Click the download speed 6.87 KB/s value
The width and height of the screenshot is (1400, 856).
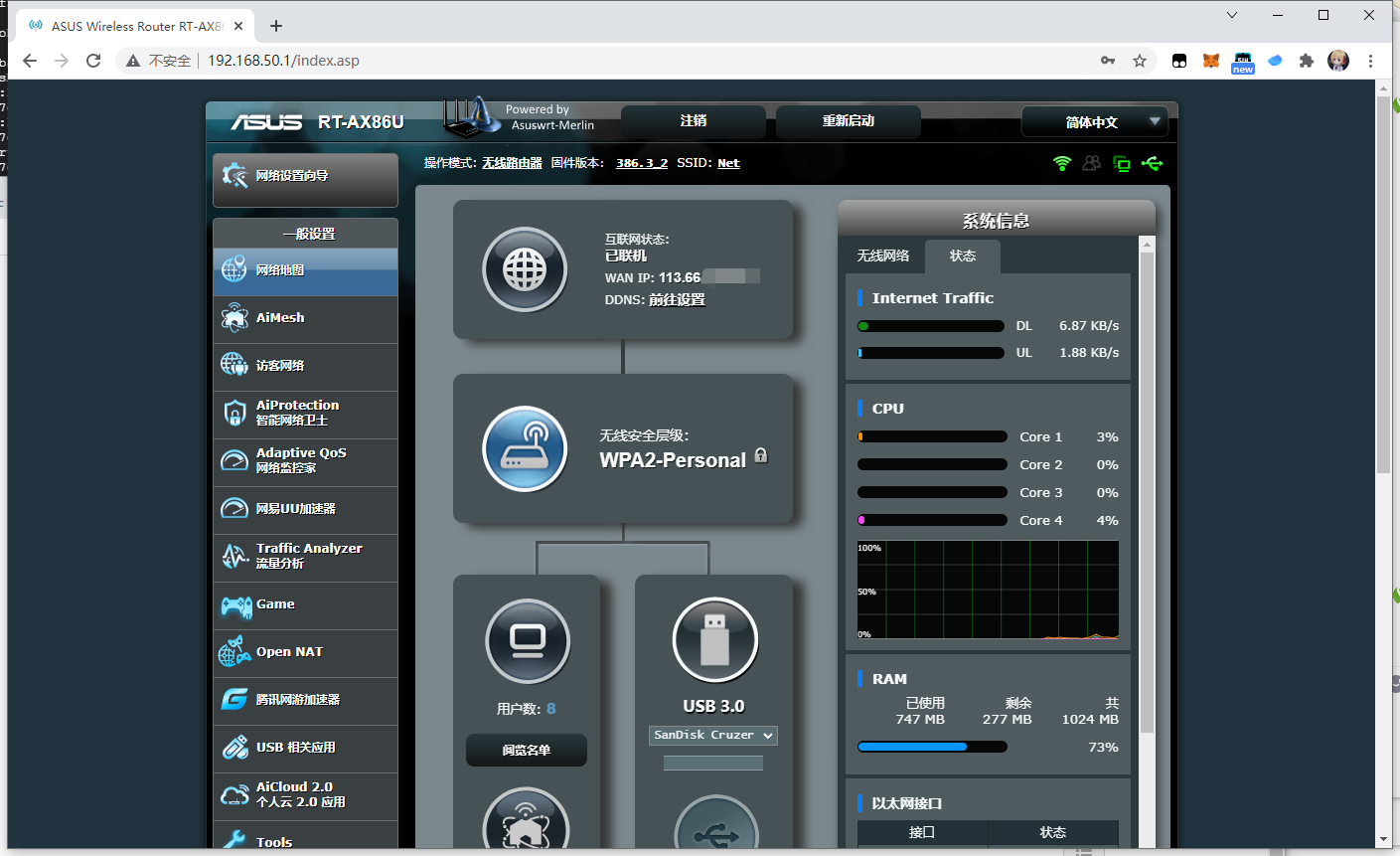tap(1089, 326)
